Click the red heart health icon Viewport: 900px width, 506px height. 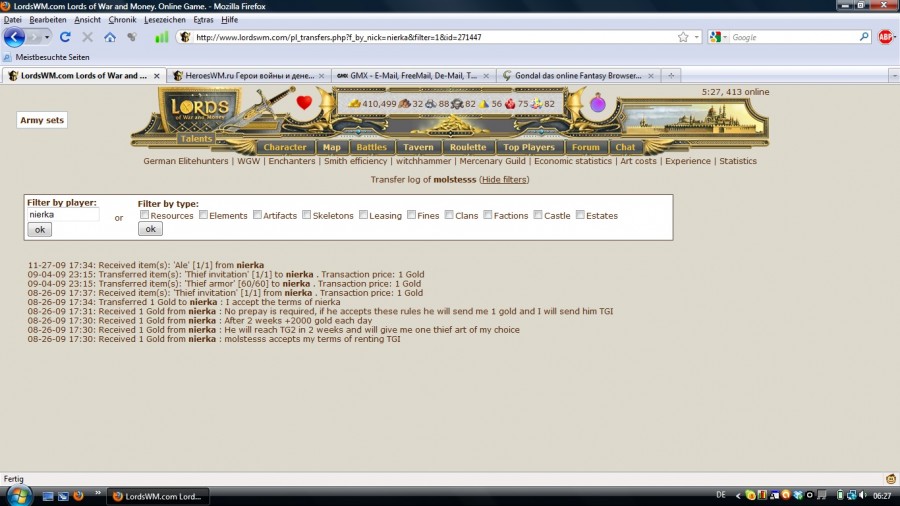(304, 103)
